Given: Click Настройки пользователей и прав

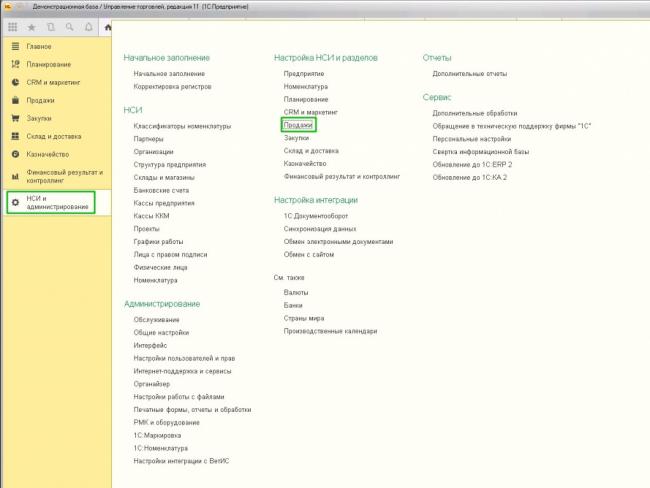Looking at the screenshot, I should coord(184,358).
